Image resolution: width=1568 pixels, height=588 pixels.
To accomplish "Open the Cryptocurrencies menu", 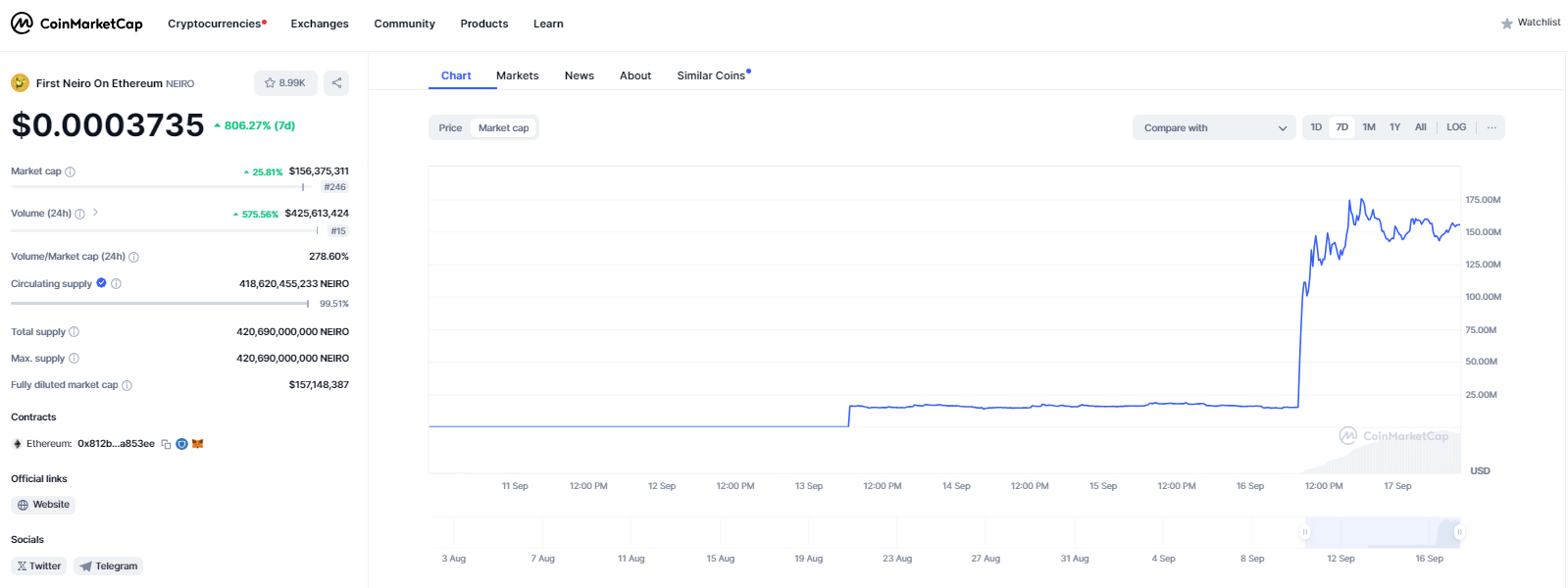I will point(217,24).
